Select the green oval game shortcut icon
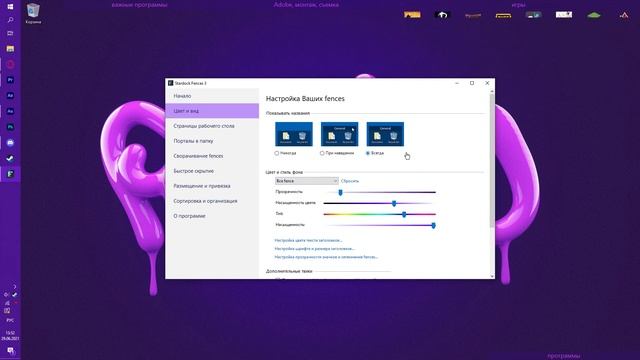Image resolution: width=640 pixels, height=360 pixels. point(594,15)
